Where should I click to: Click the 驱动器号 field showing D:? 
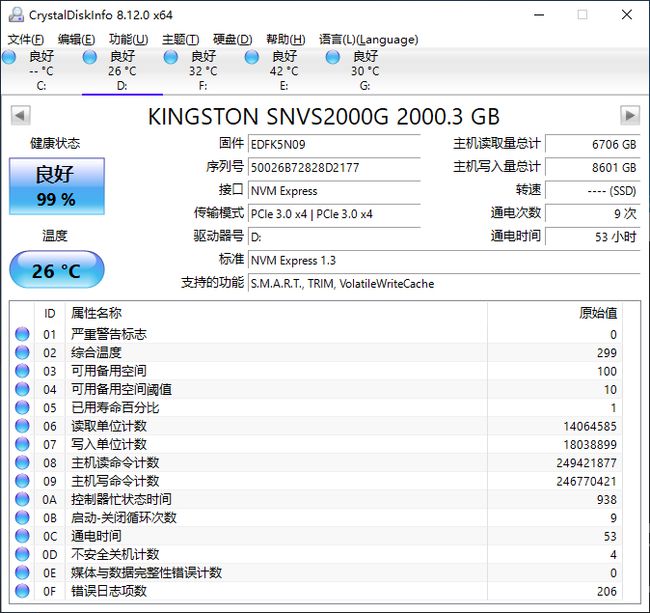coord(334,237)
